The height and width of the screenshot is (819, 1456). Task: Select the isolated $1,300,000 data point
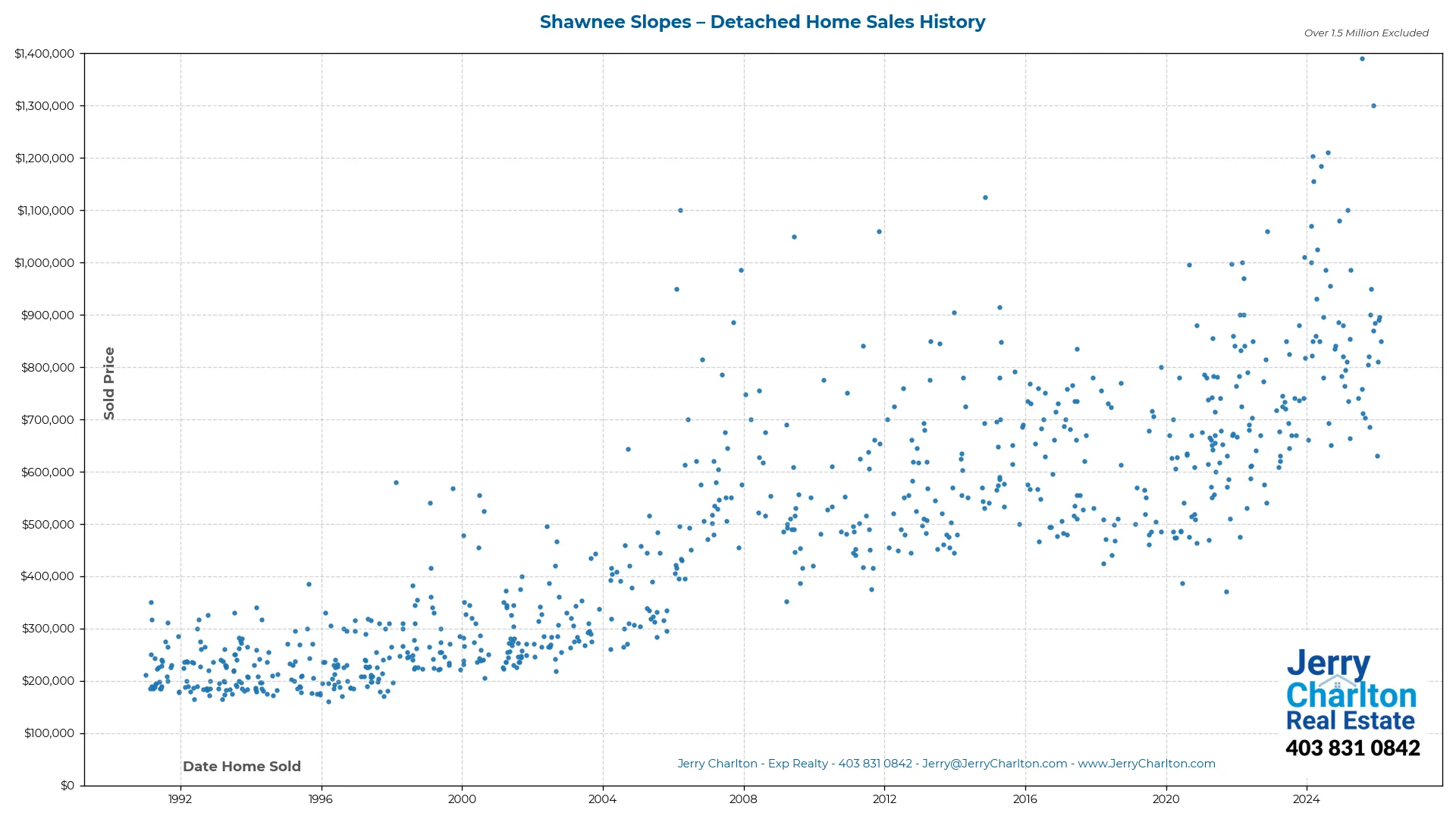1373,105
